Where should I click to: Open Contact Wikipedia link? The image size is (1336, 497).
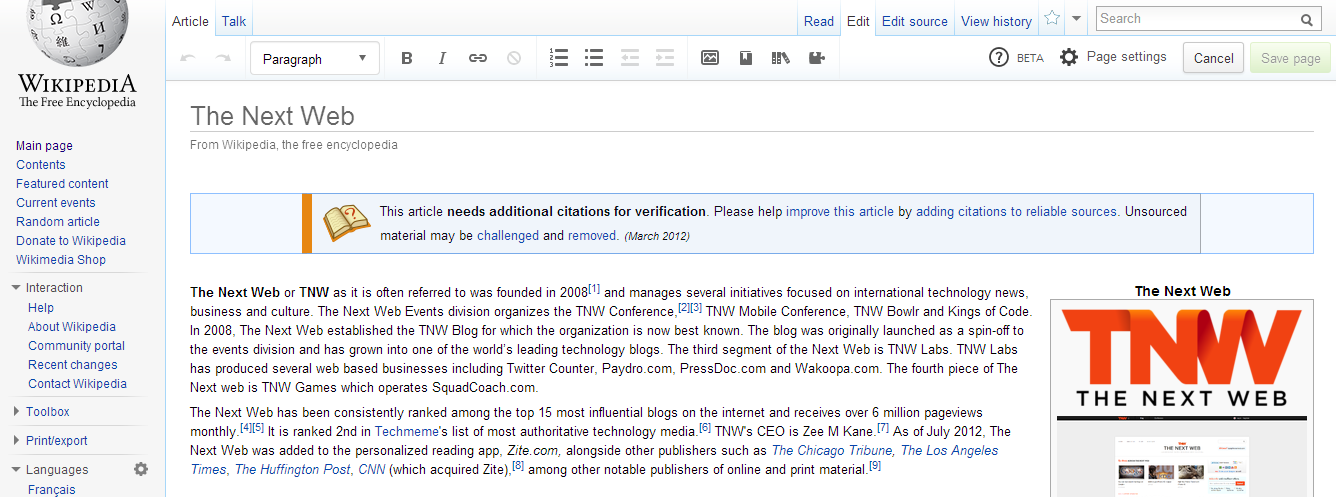[77, 384]
